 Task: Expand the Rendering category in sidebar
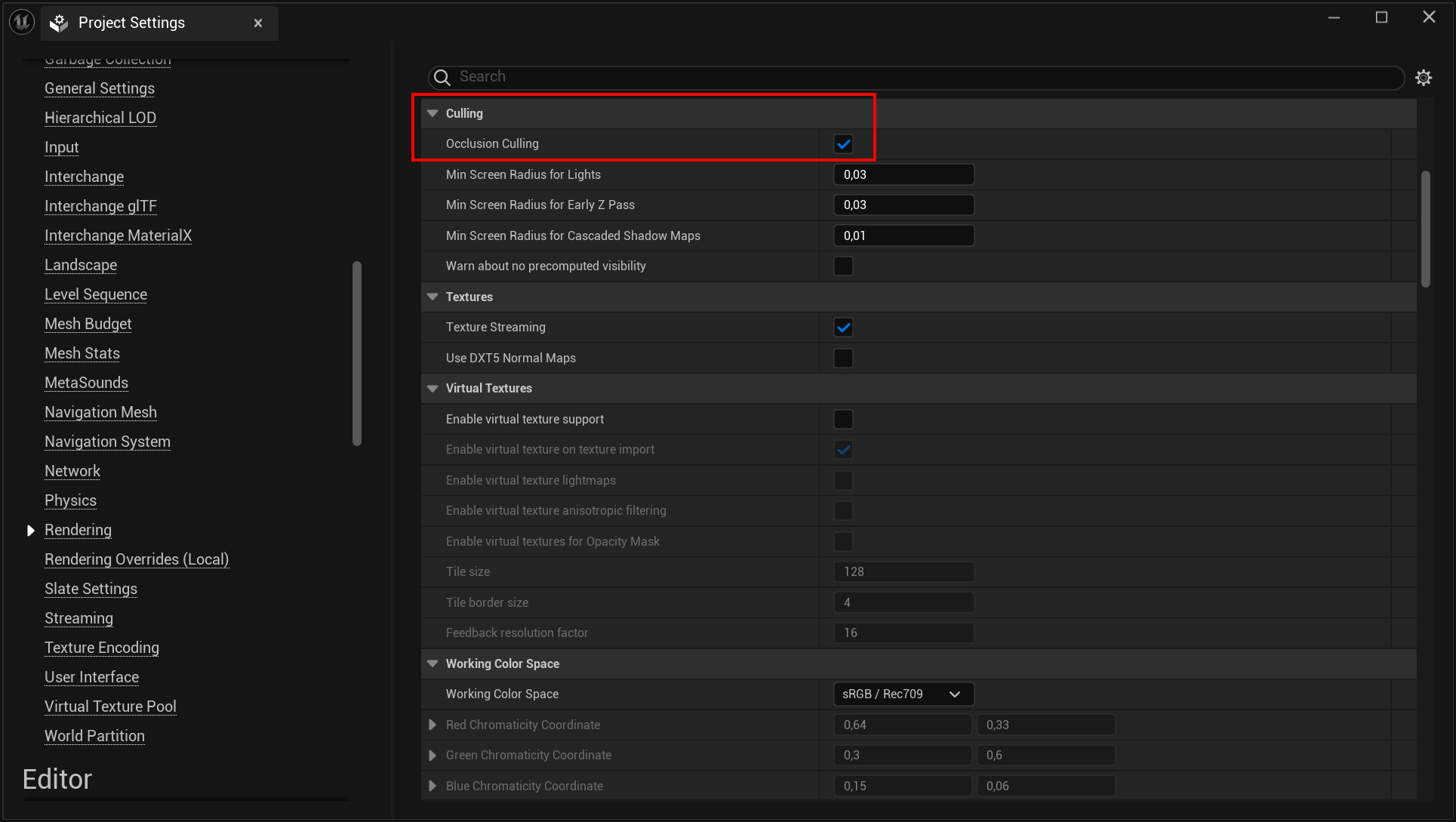(x=31, y=530)
